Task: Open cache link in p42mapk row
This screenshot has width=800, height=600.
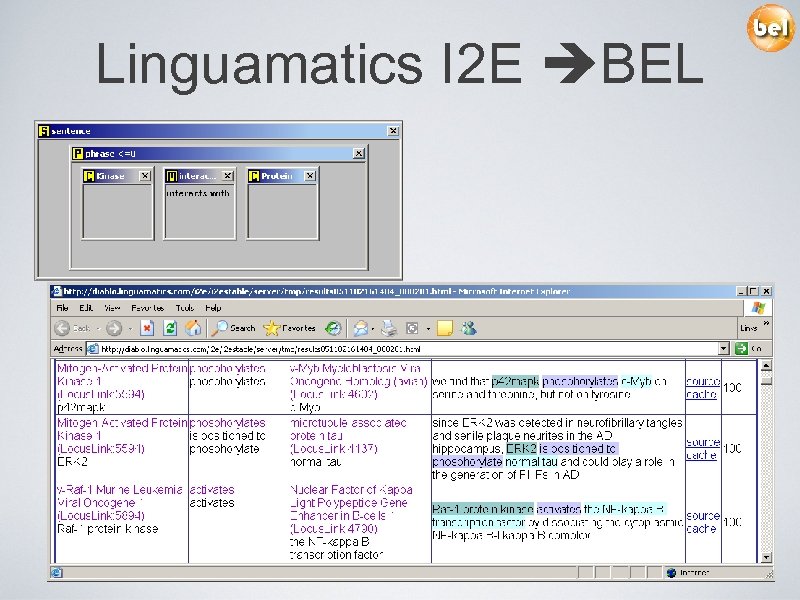Action: (702, 394)
